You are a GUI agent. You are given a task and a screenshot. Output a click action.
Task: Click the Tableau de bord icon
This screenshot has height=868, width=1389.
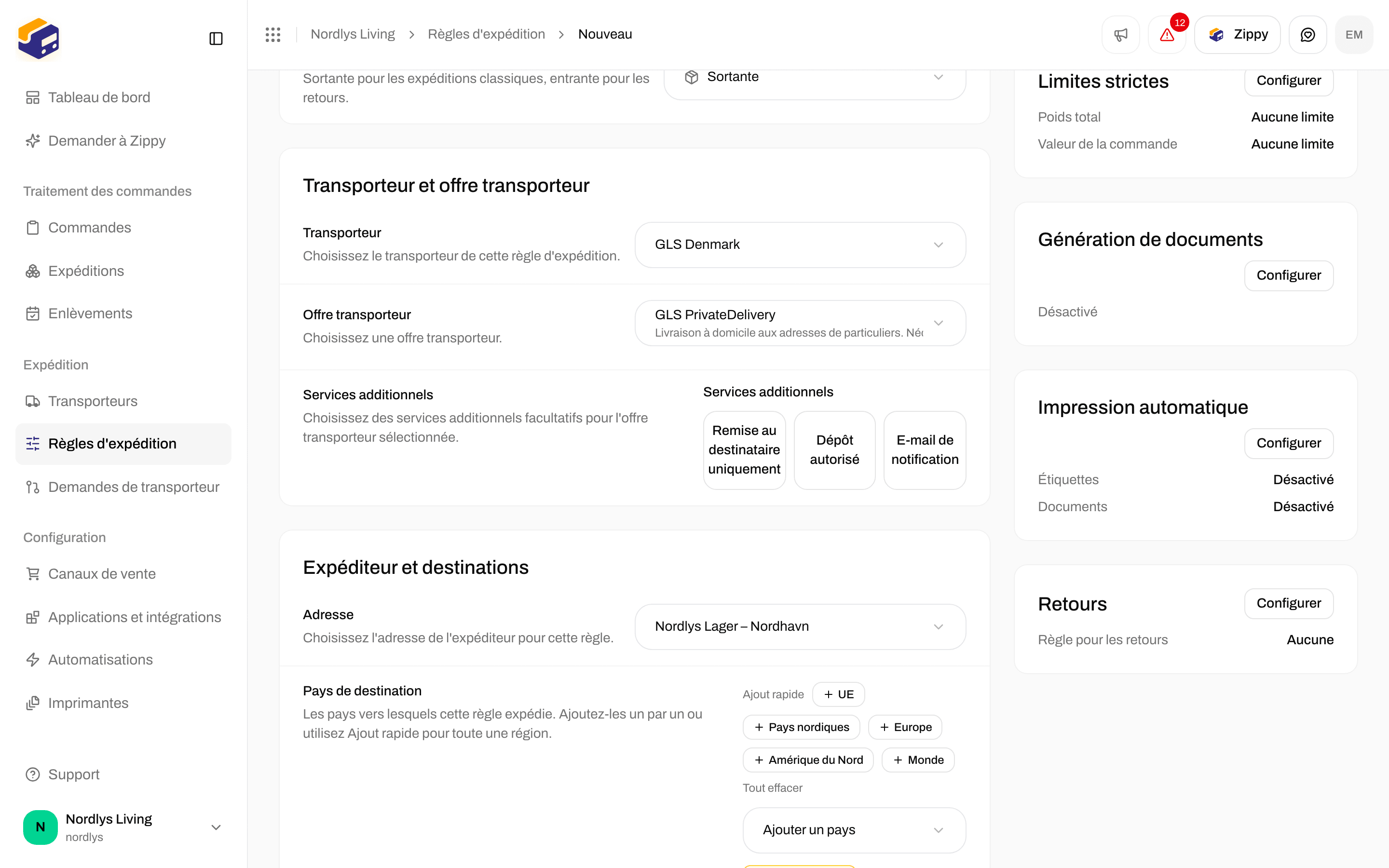pyautogui.click(x=33, y=97)
